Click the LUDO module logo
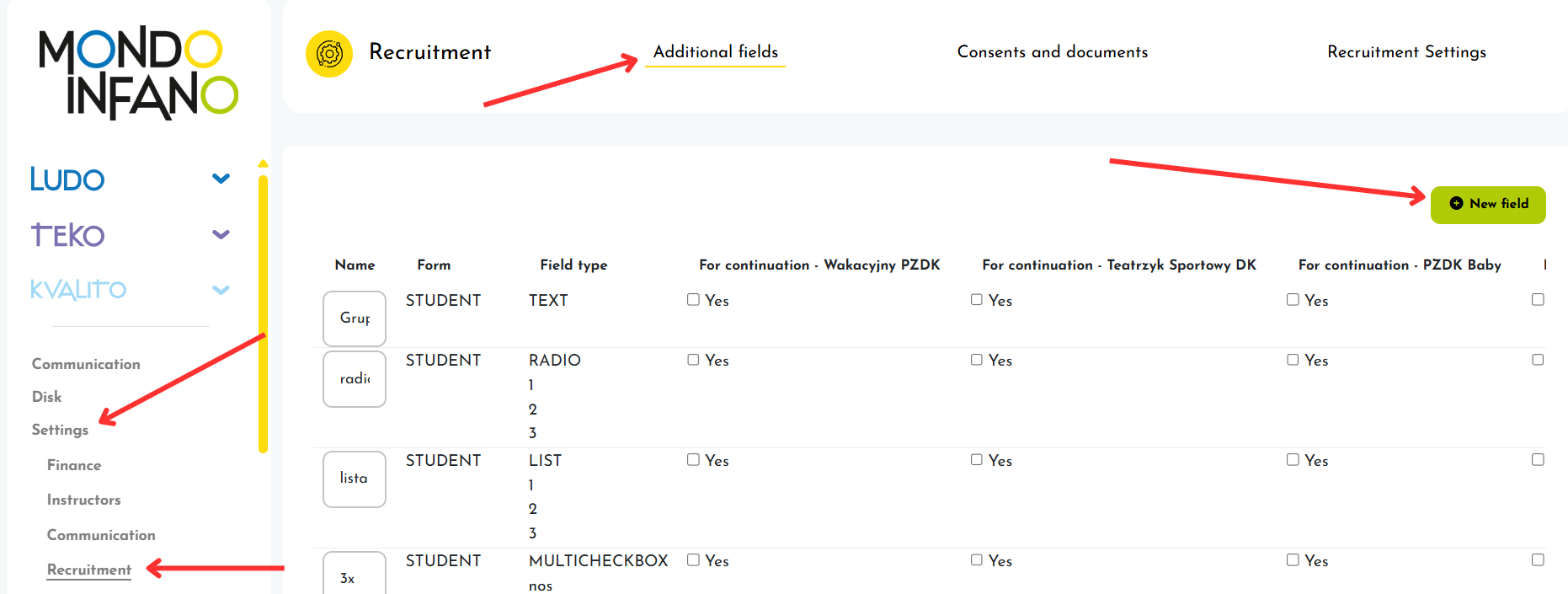 [x=67, y=179]
